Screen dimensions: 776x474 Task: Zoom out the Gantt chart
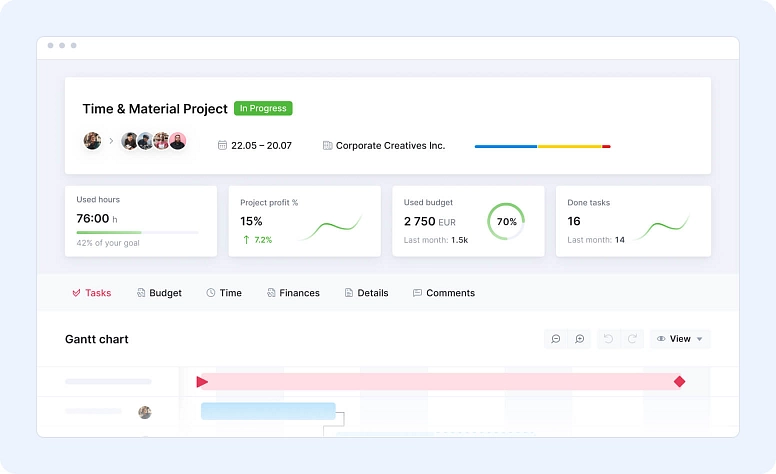click(x=556, y=339)
